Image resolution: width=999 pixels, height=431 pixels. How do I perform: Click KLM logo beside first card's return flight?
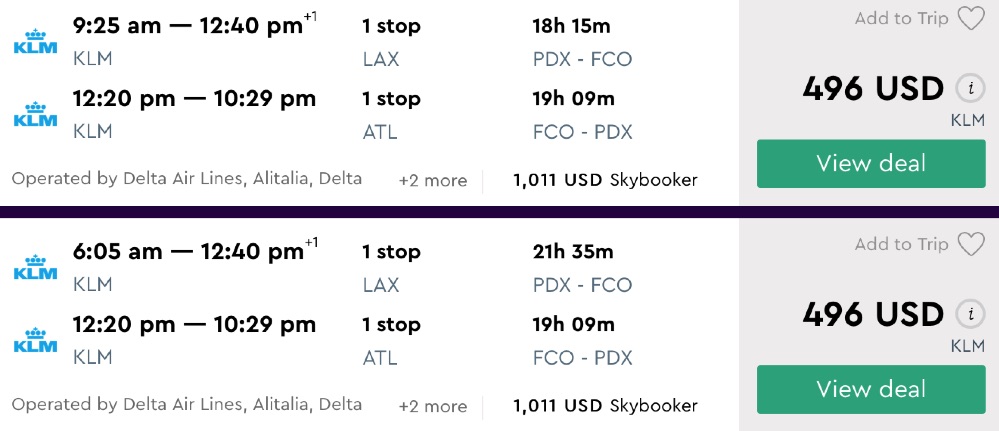click(34, 115)
